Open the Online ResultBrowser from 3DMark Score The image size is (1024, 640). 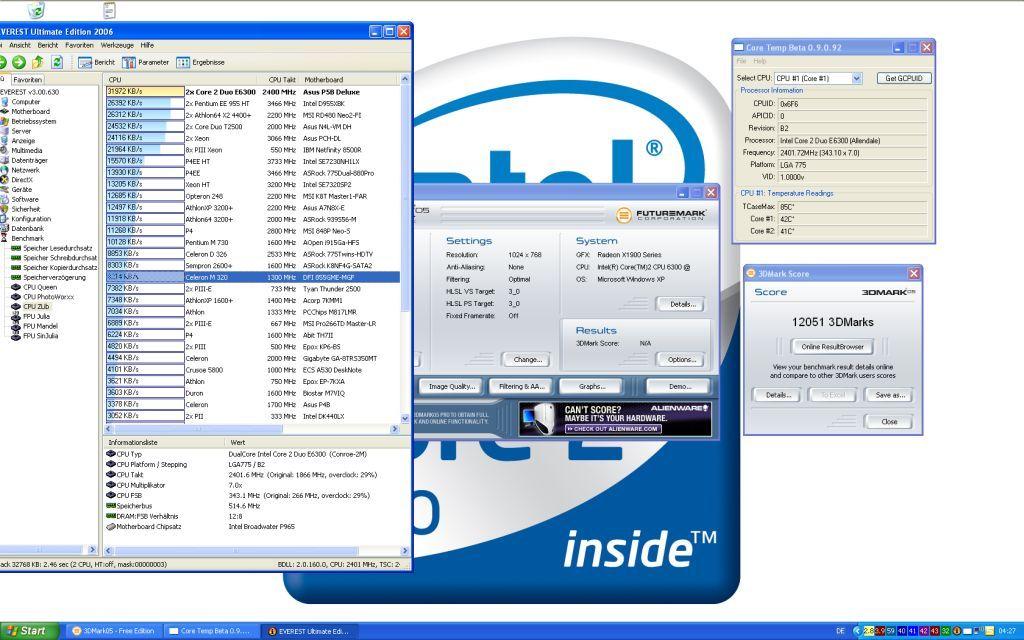[x=833, y=347]
